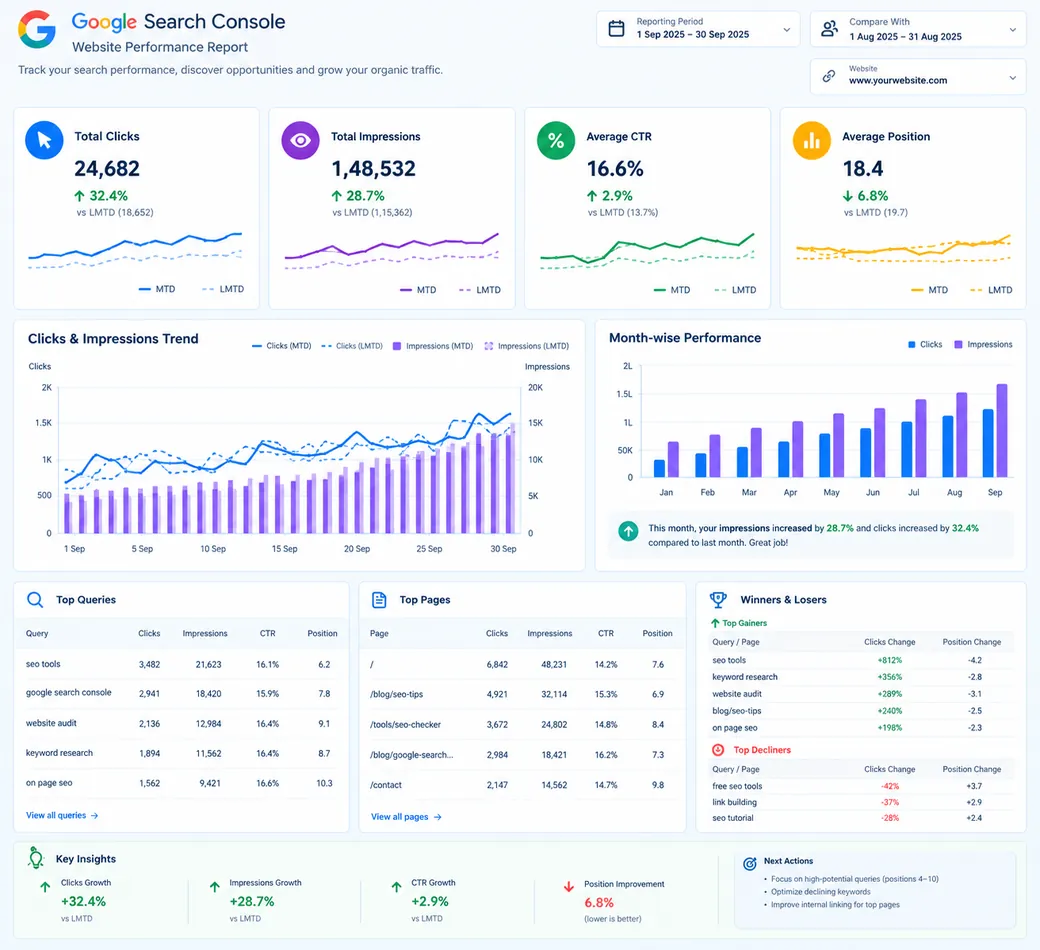1040x950 pixels.
Task: Click 'seo tutorial' in Top Decliners
Action: click(733, 818)
